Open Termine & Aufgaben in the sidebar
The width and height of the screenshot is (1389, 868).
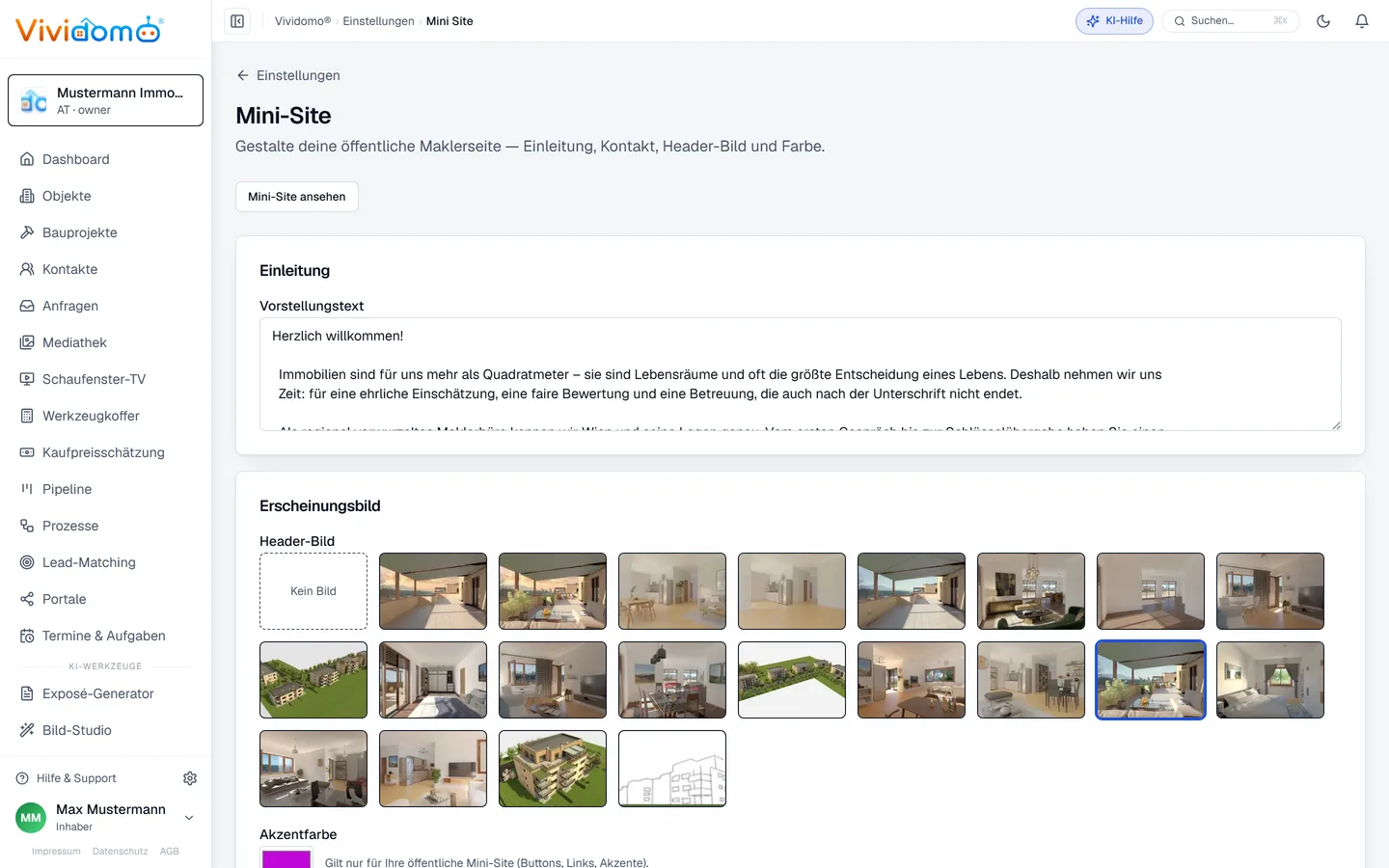pyautogui.click(x=106, y=636)
